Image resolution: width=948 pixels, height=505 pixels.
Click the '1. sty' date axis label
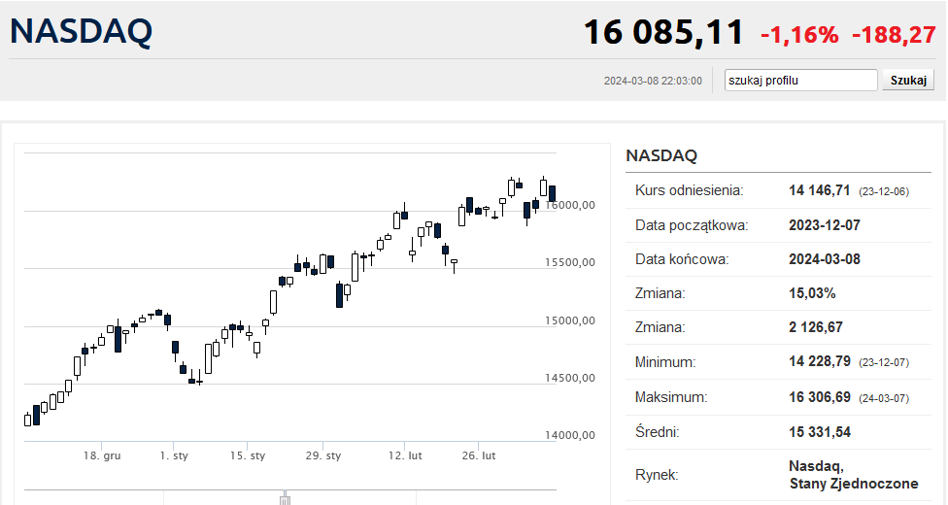tap(174, 455)
